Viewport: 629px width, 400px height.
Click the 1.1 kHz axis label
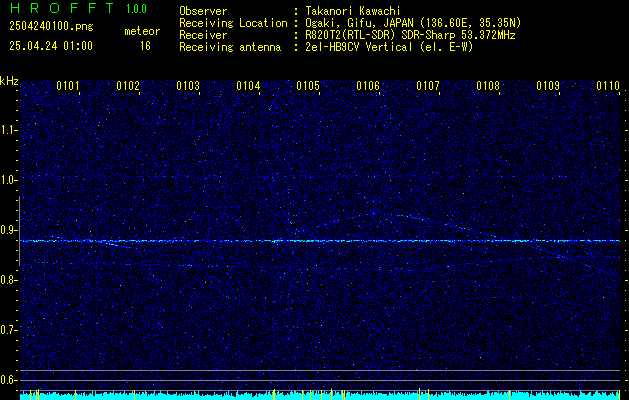pos(7,130)
